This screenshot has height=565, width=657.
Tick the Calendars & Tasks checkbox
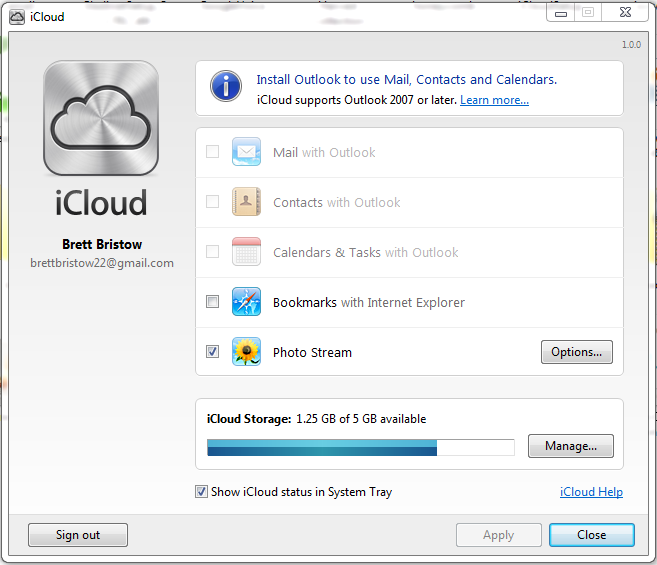point(212,251)
